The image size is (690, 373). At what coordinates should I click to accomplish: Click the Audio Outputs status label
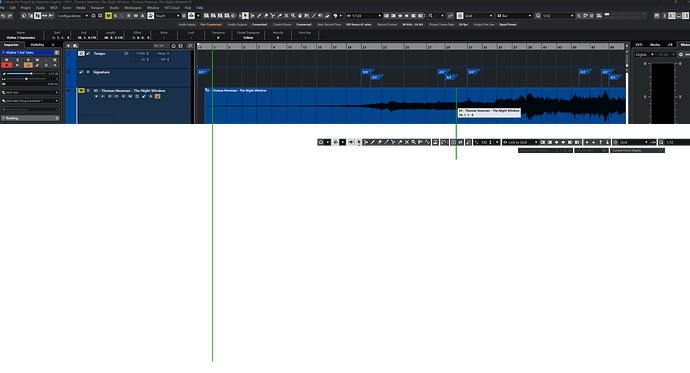tap(238, 25)
